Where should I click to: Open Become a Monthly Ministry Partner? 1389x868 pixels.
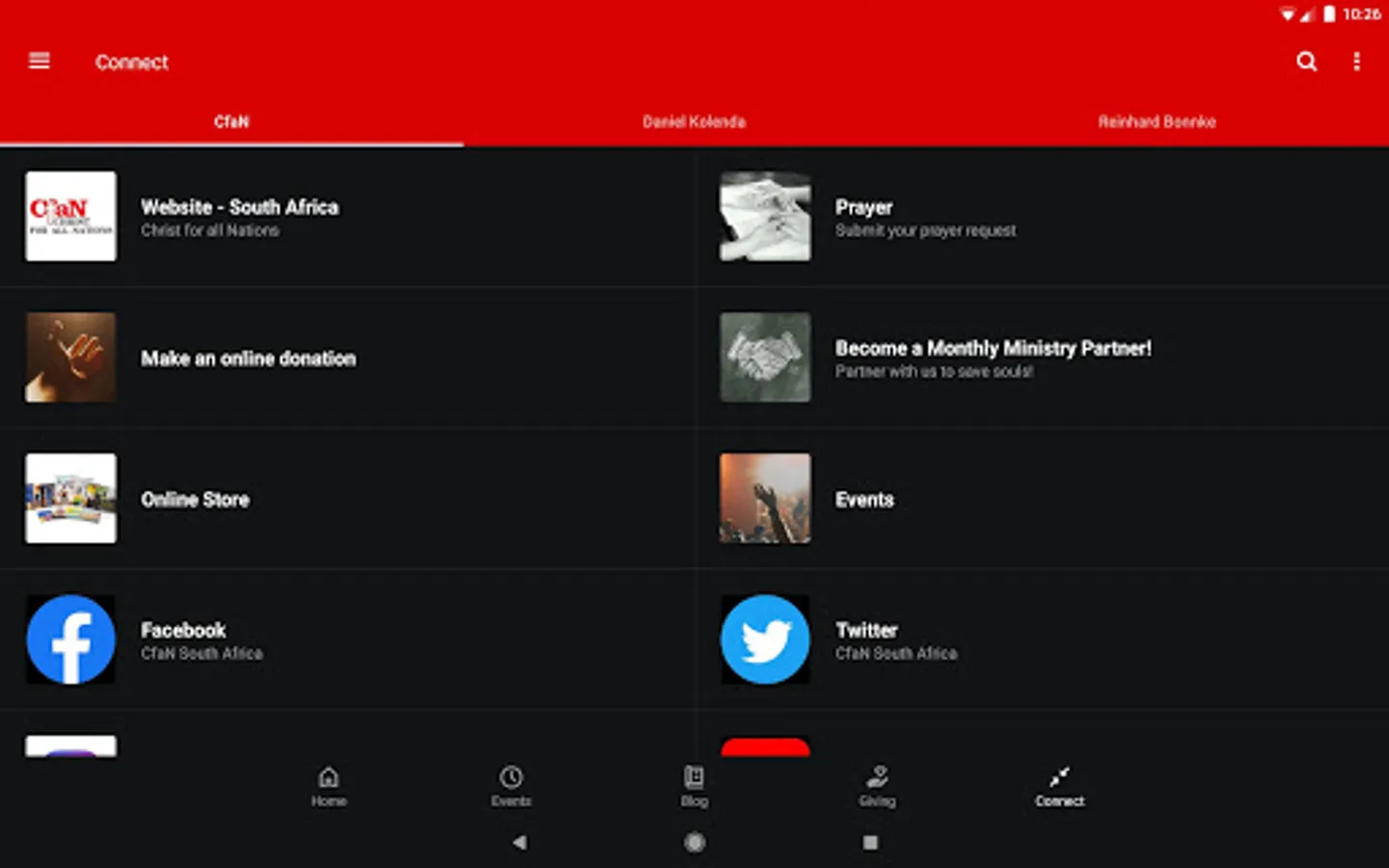coord(1042,357)
